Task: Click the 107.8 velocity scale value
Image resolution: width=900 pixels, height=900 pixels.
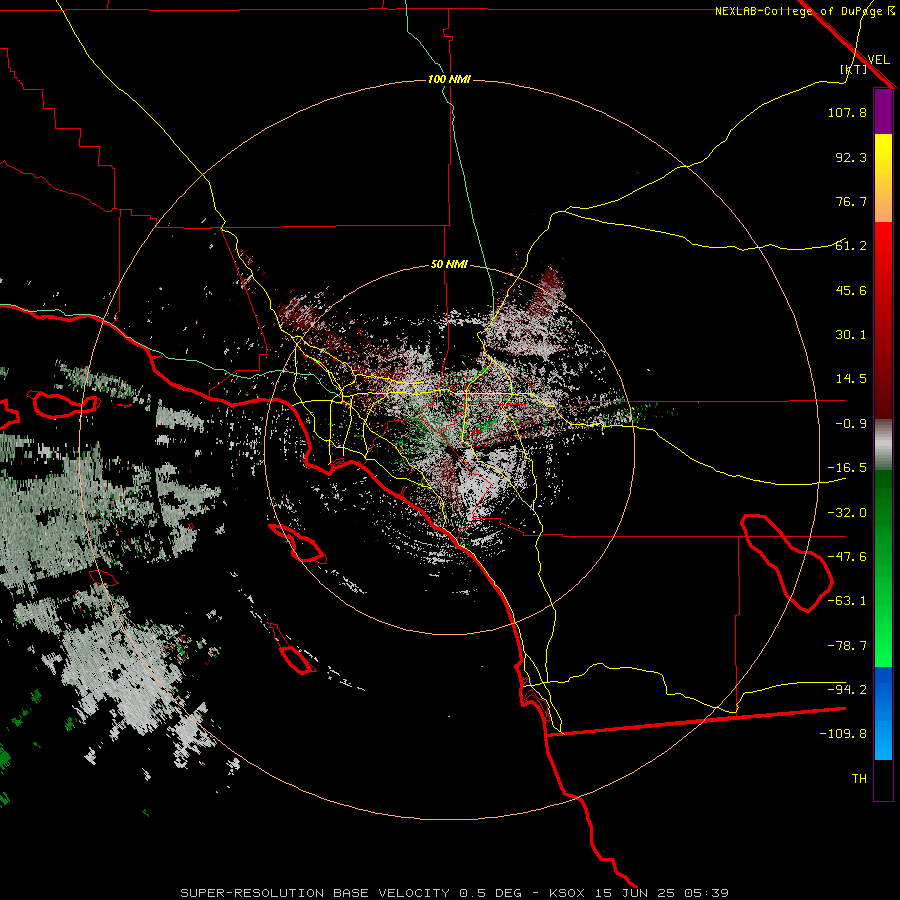Action: pos(847,112)
